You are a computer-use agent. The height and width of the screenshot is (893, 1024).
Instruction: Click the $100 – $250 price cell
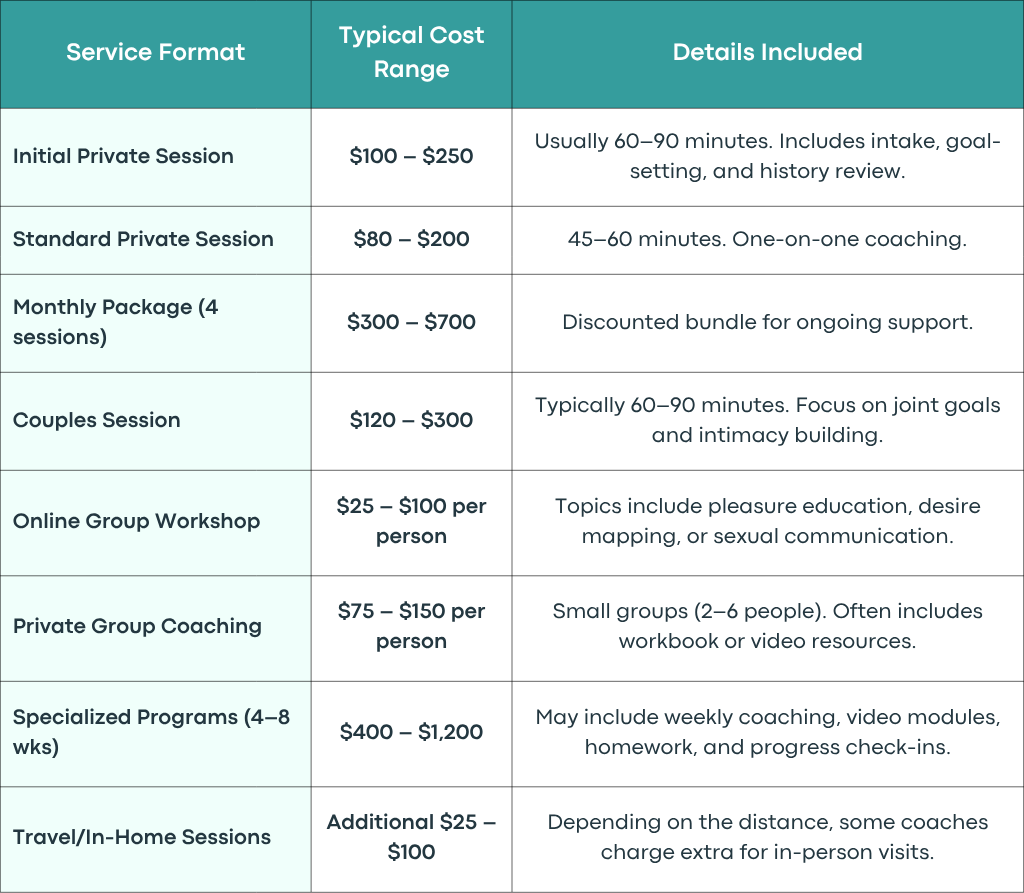(411, 156)
